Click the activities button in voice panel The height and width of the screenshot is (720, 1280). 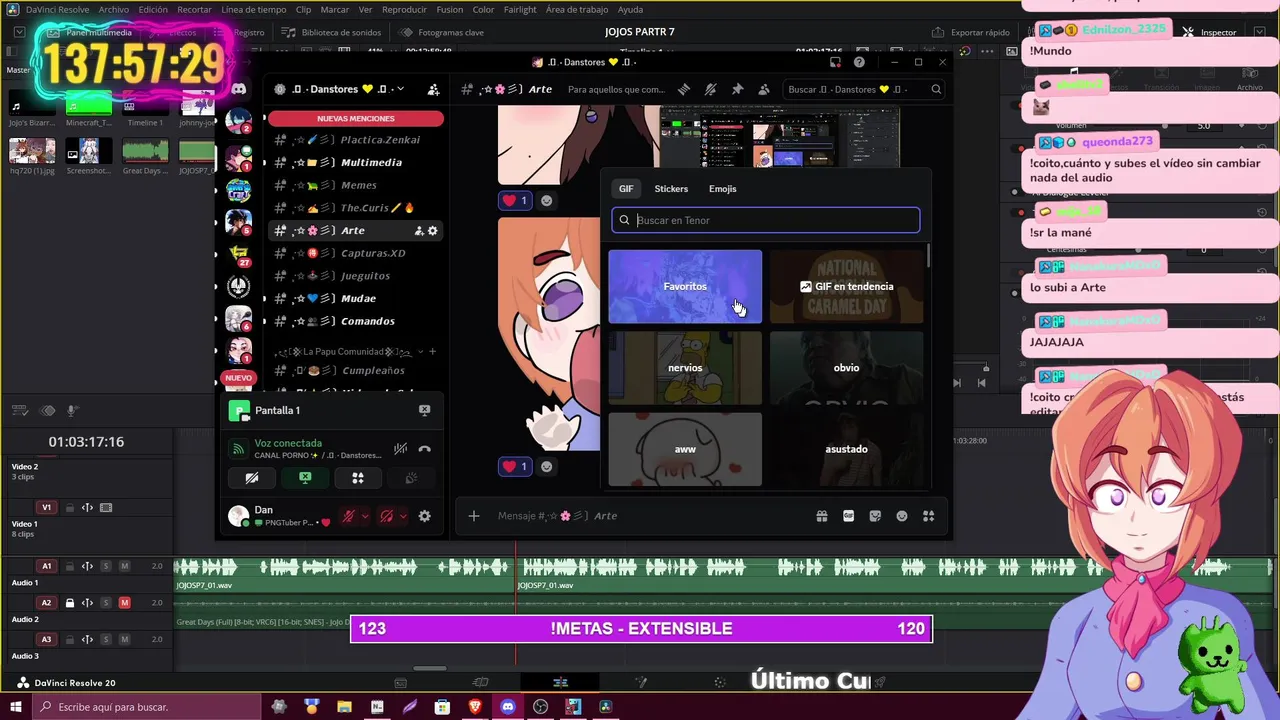(x=357, y=478)
